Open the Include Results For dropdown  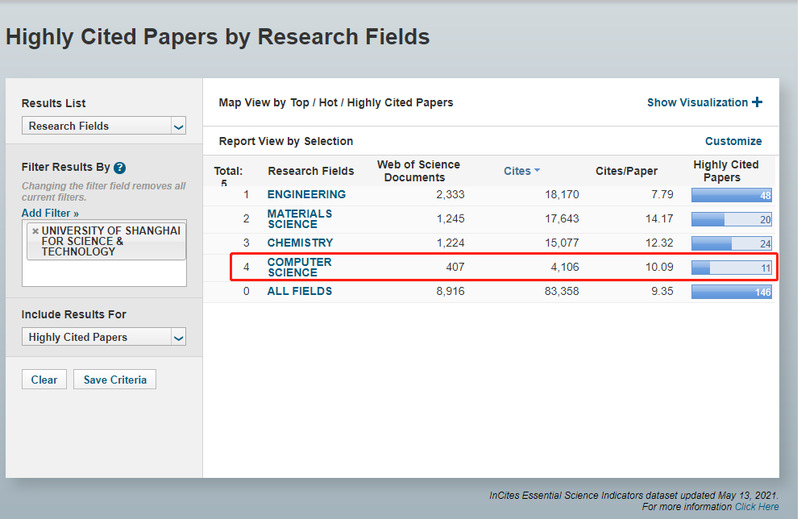pyautogui.click(x=104, y=337)
